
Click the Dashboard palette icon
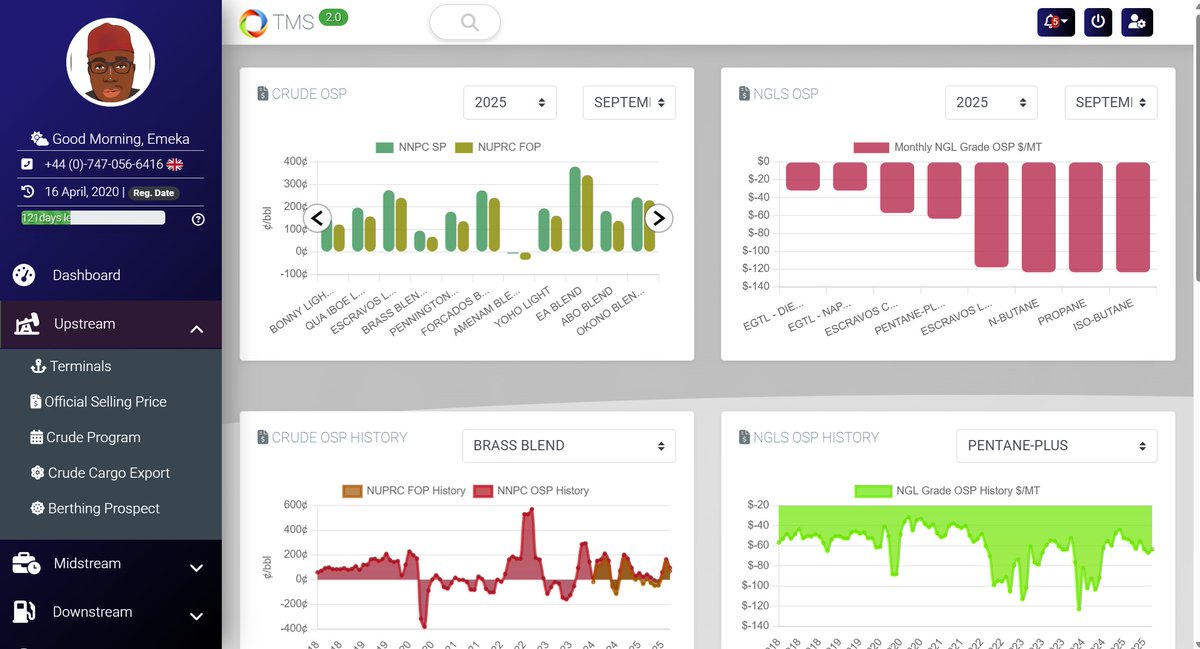coord(24,275)
